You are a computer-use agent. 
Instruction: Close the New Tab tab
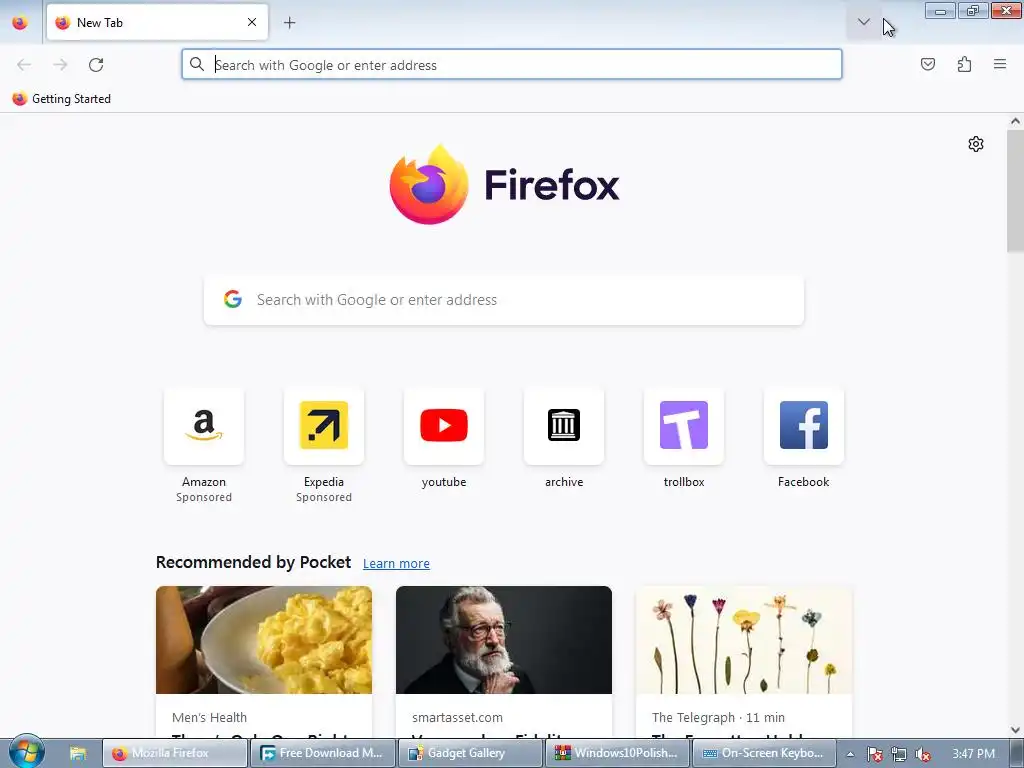(x=251, y=22)
